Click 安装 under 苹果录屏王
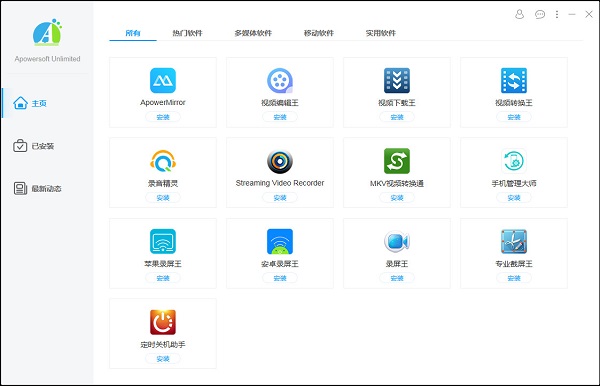This screenshot has width=600, height=386. [163, 278]
